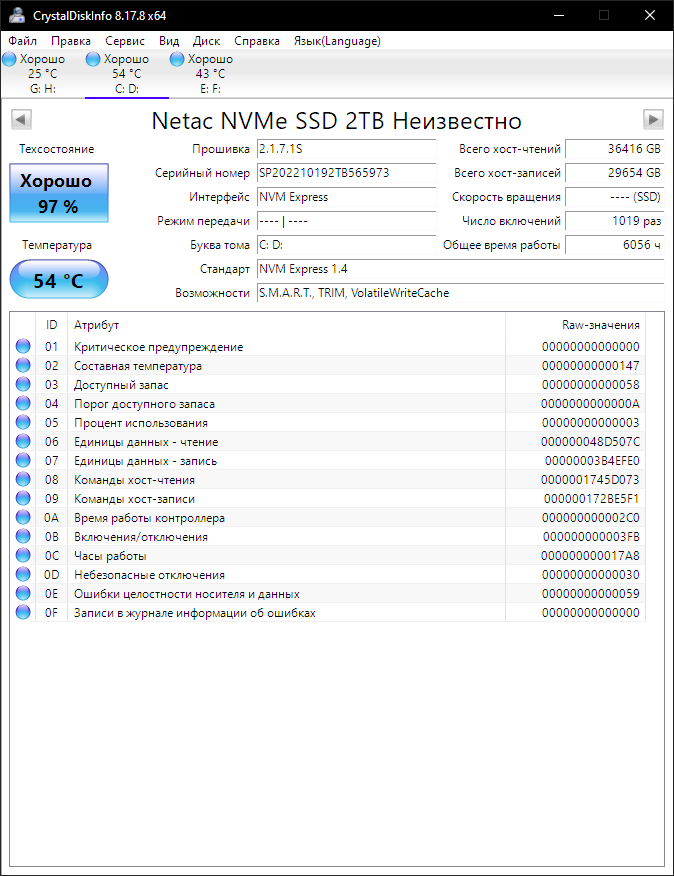Click the Прошивка field showing 2.1.7.1S
This screenshot has height=876, width=674.
tap(347, 149)
